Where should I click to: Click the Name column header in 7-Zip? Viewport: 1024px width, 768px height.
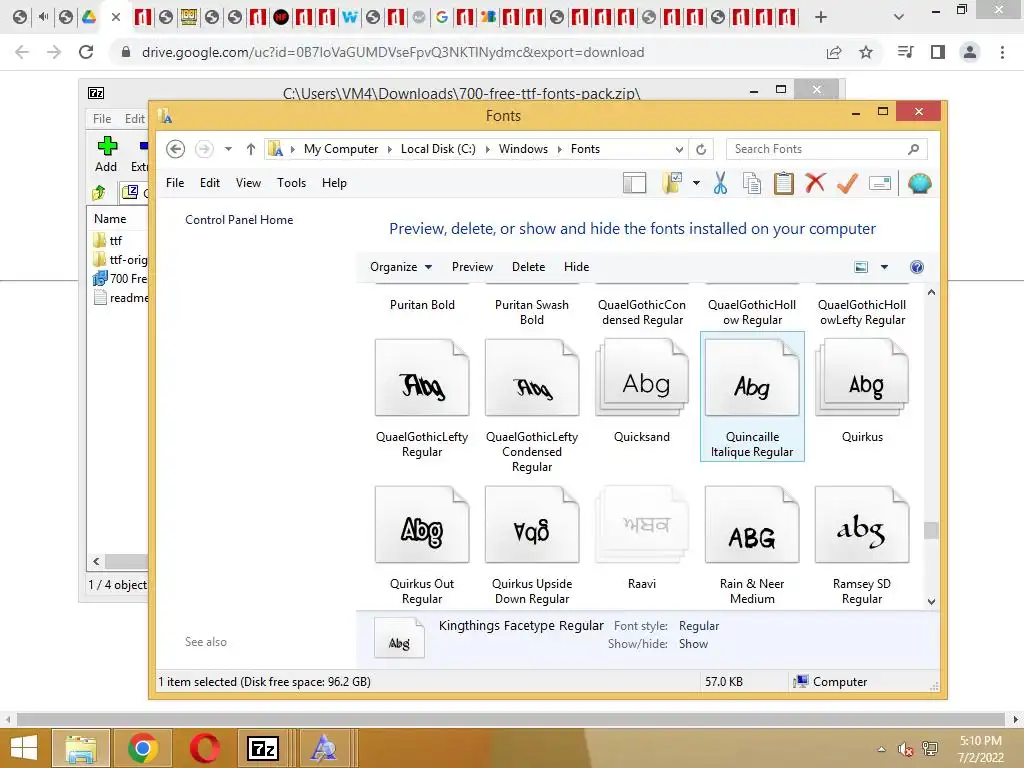[x=110, y=219]
